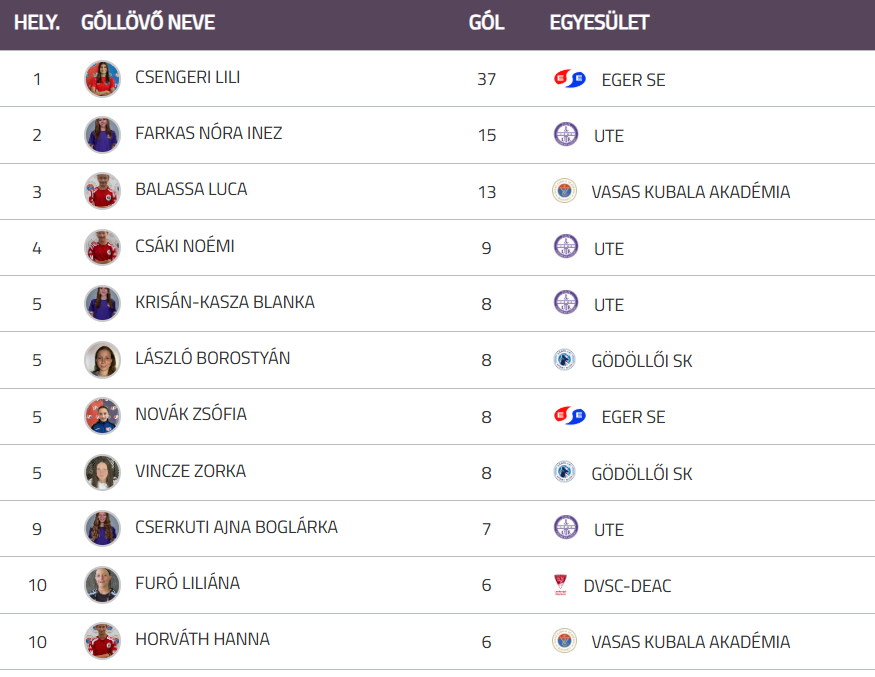Open Furó Liliána's player avatar
Image resolution: width=875 pixels, height=677 pixels.
click(x=102, y=585)
